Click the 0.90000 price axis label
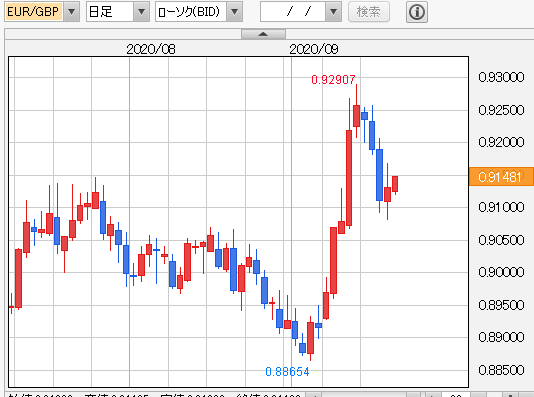The image size is (534, 397). coord(501,272)
